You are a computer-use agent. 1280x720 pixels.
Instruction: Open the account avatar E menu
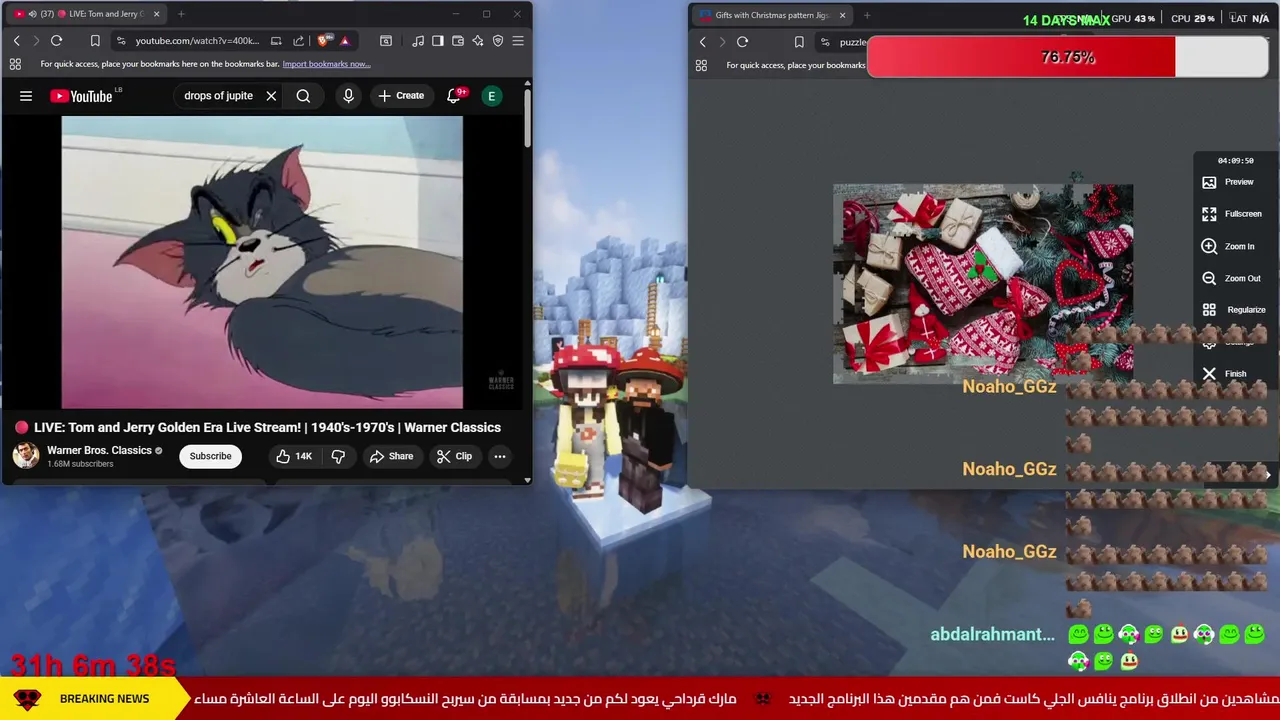(491, 96)
